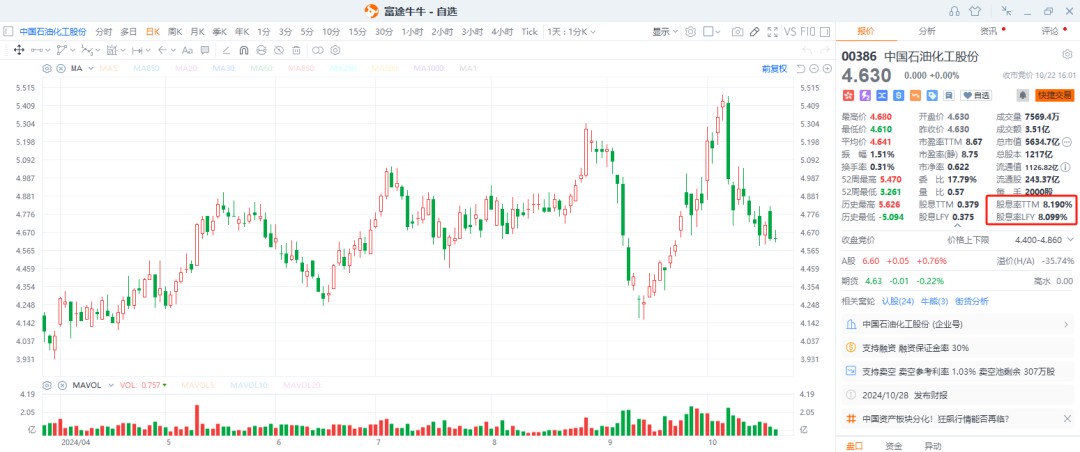Add a text label with Aa tool
This screenshot has height=452, width=1080.
pyautogui.click(x=187, y=50)
